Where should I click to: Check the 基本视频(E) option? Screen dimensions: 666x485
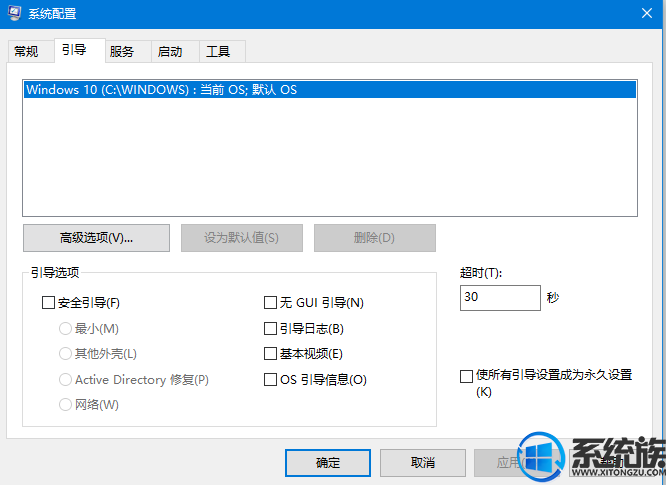point(270,354)
